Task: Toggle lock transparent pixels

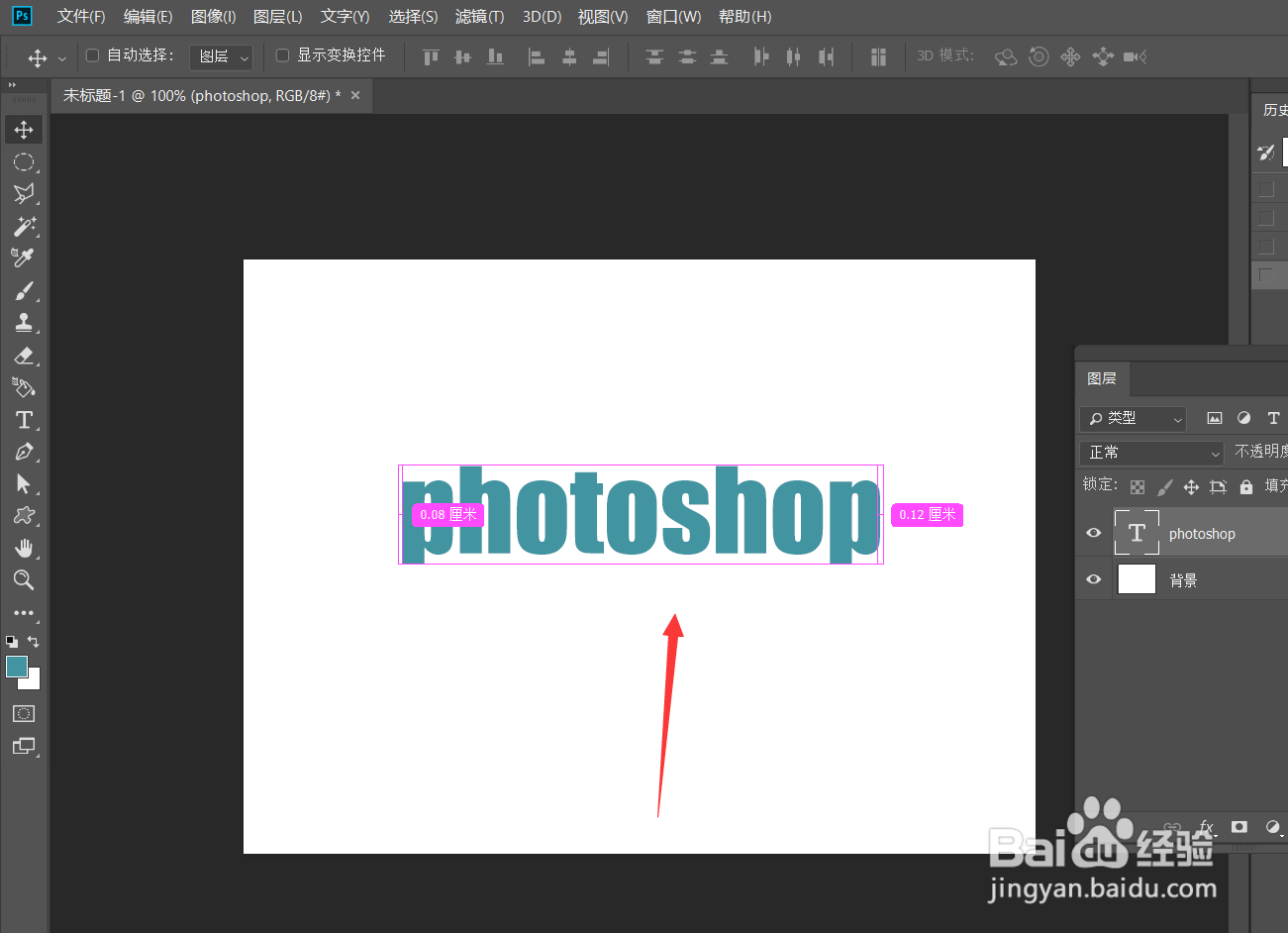Action: 1138,486
